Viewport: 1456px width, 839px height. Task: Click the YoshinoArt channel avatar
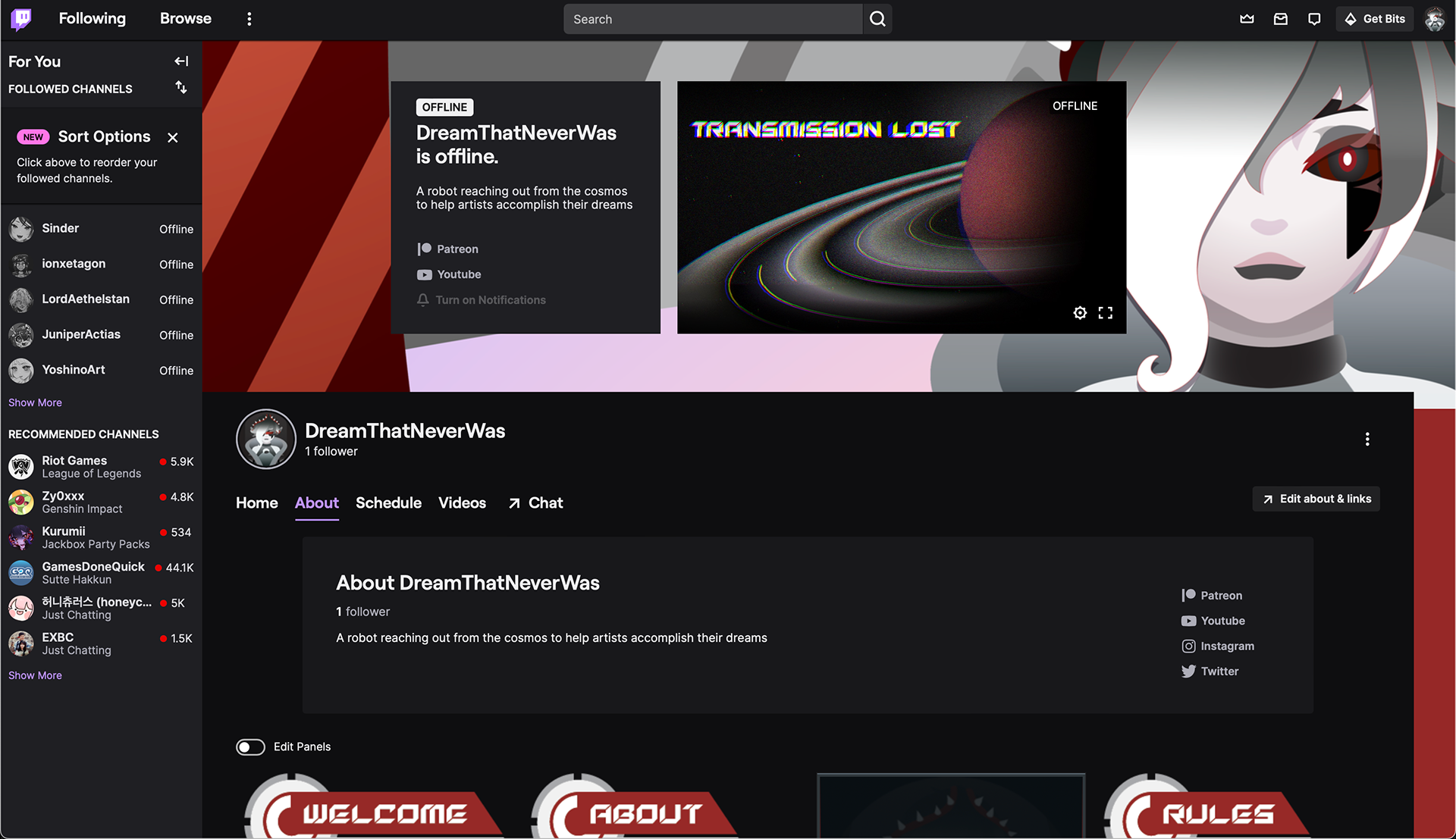pyautogui.click(x=21, y=371)
